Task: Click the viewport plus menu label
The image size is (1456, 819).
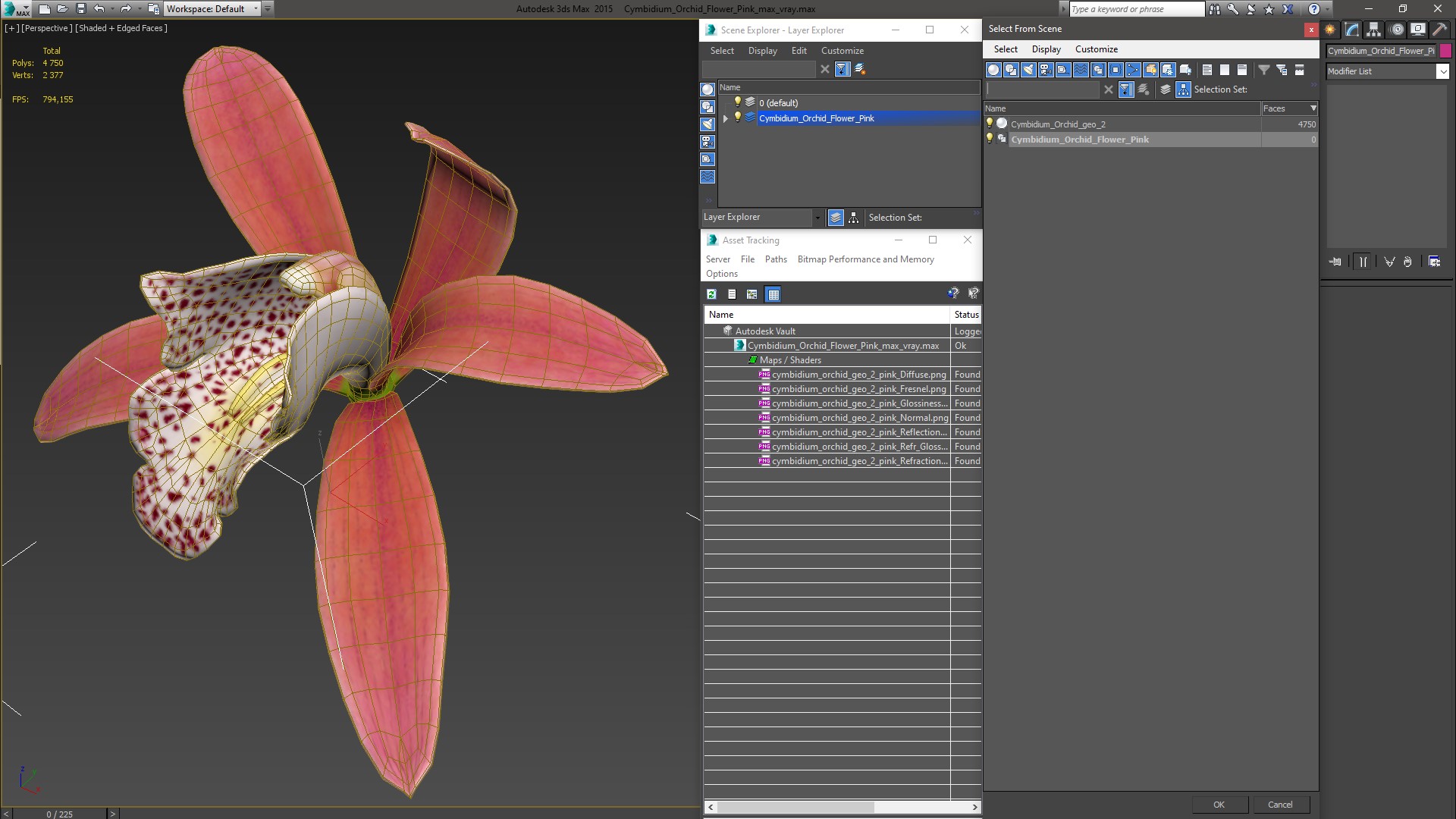Action: 12,28
